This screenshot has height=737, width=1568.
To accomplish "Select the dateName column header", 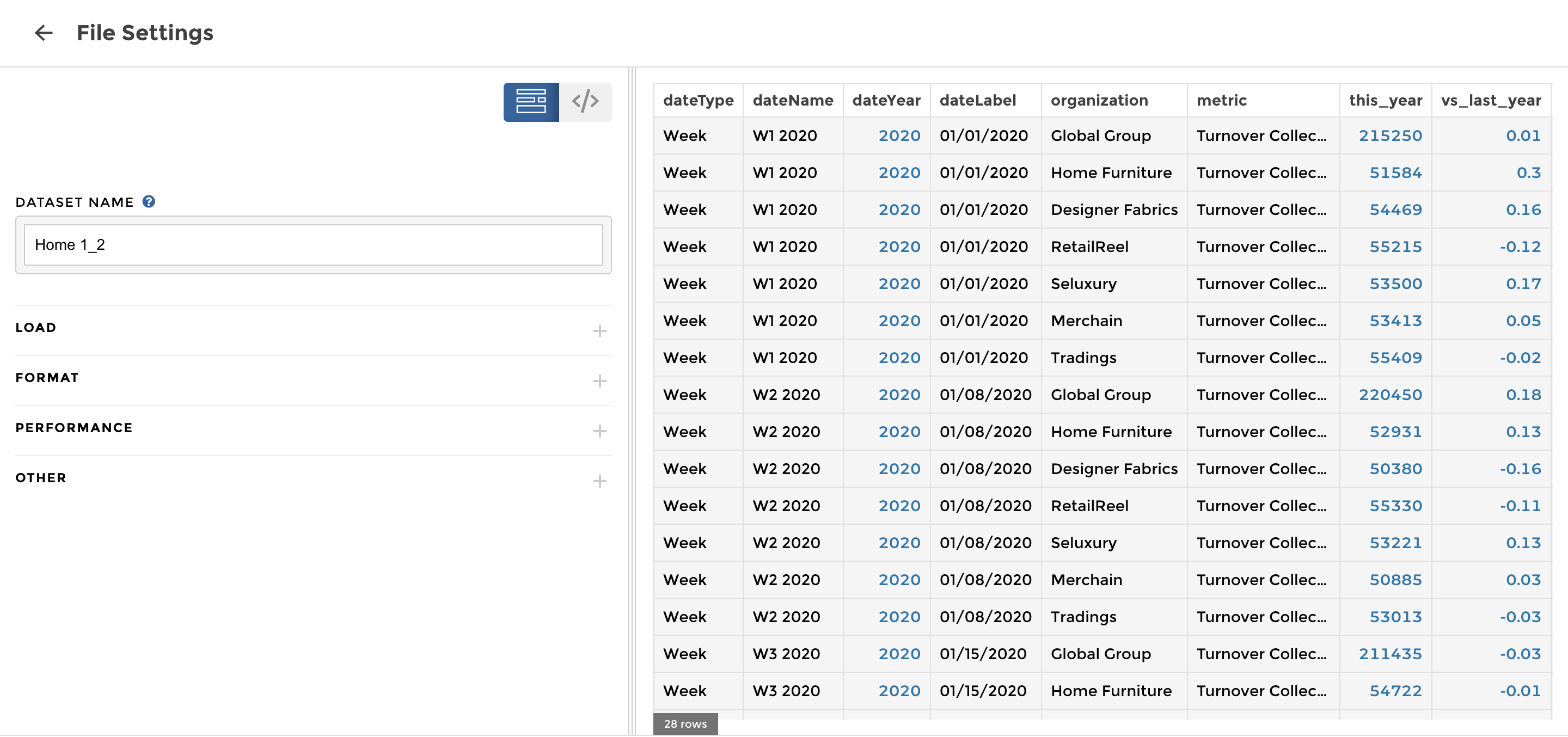I will pyautogui.click(x=793, y=100).
